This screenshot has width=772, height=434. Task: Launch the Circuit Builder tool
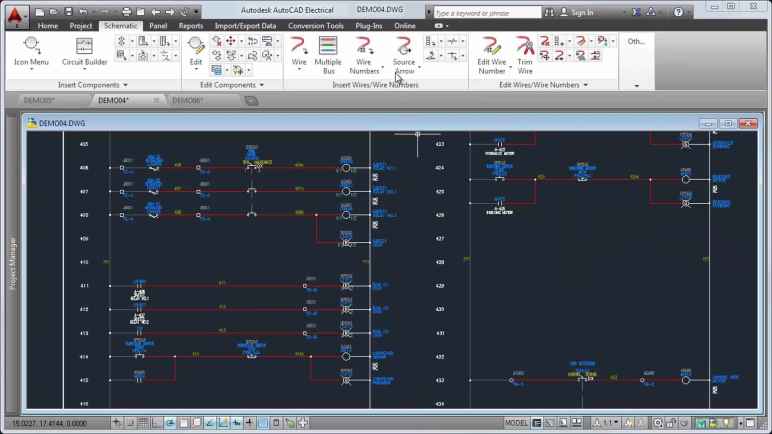pyautogui.click(x=84, y=50)
